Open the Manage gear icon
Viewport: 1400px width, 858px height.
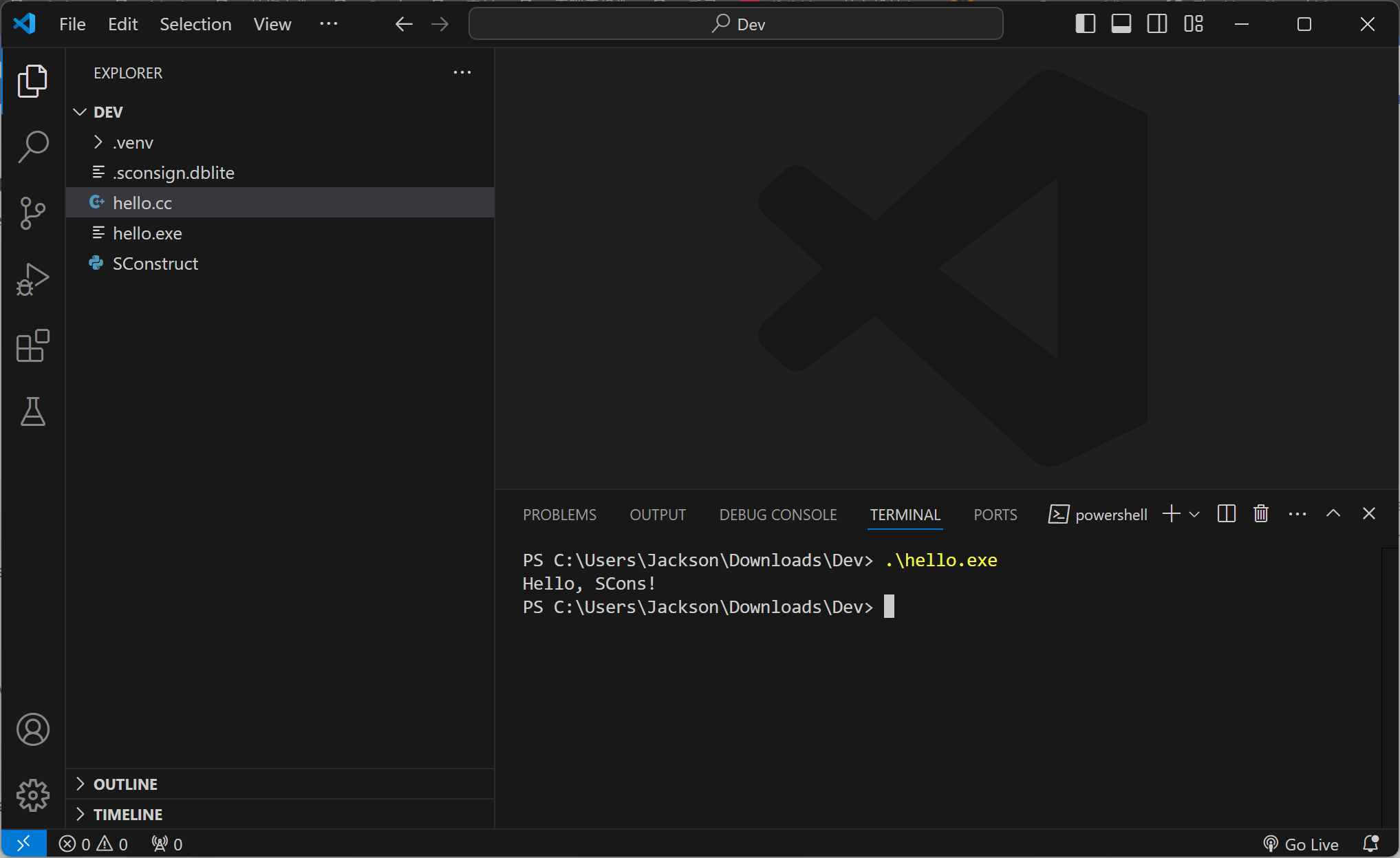coord(32,795)
